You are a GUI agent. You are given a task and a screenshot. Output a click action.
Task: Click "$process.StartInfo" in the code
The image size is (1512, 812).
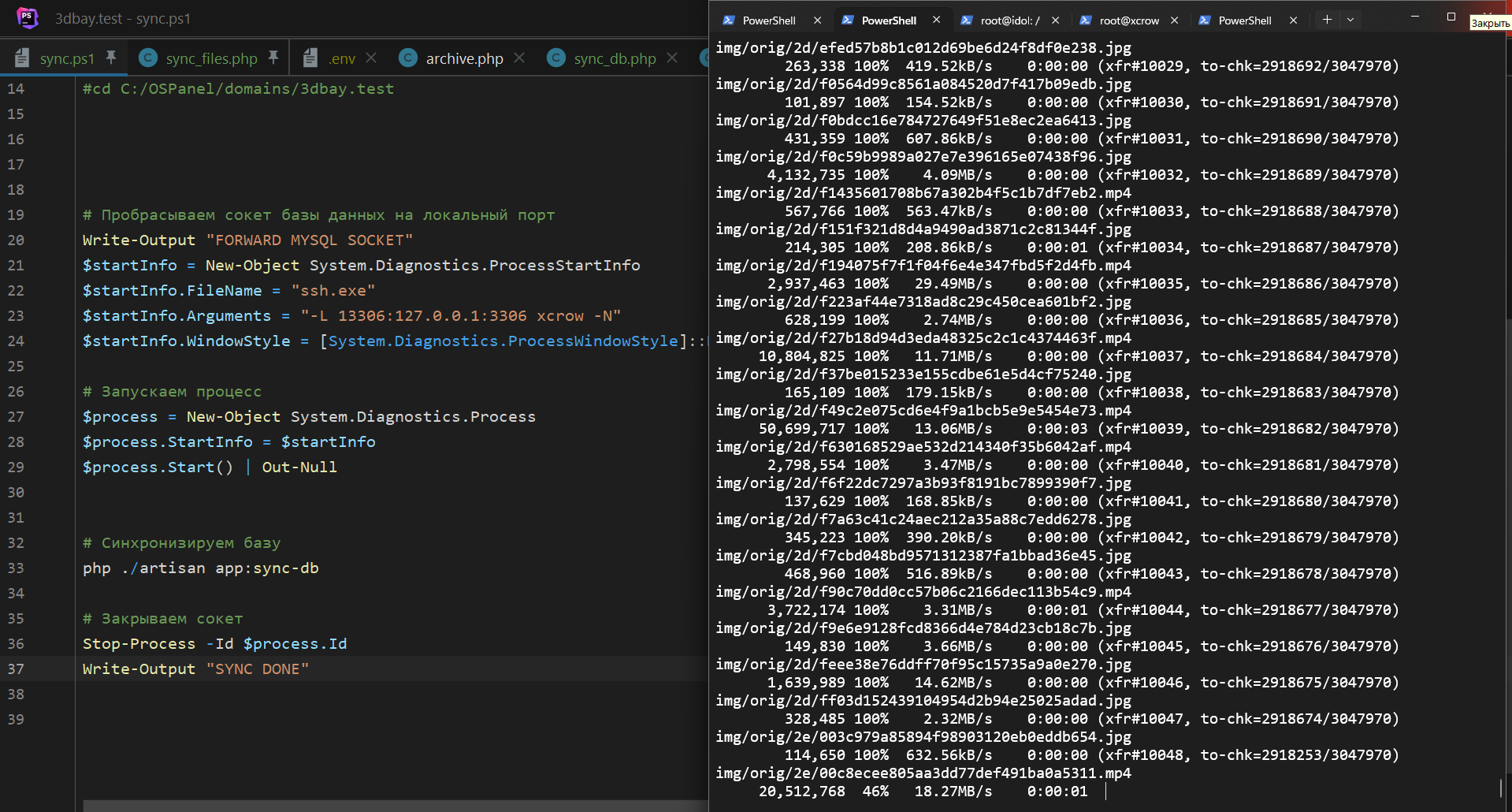168,441
